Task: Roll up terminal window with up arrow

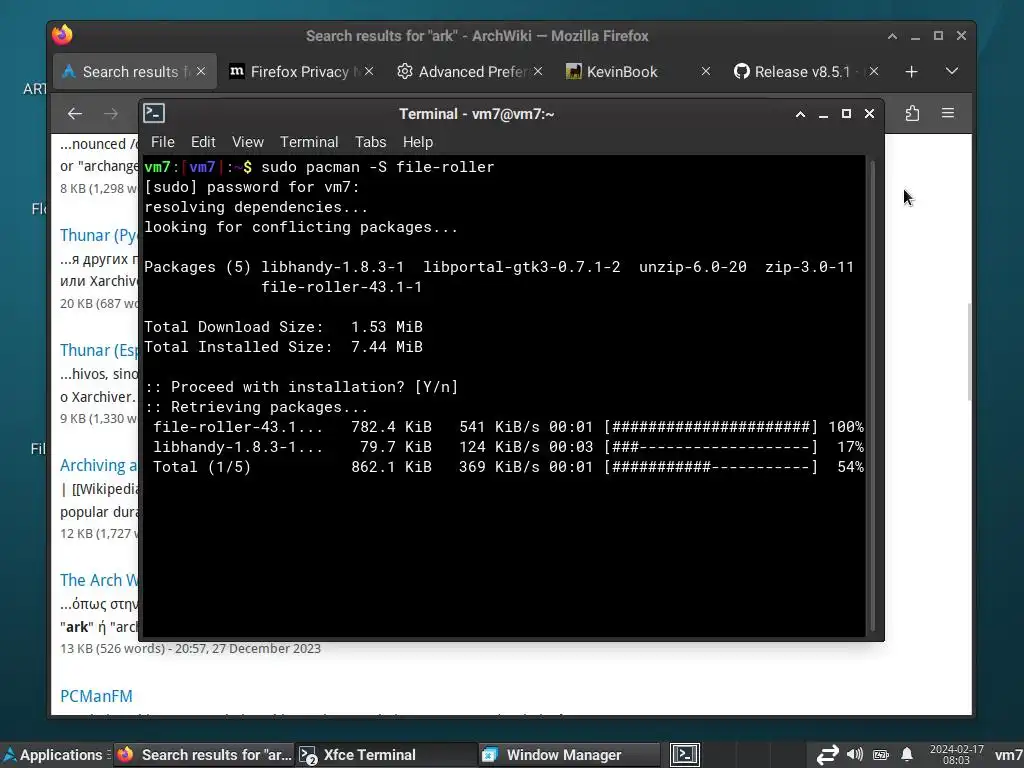Action: [800, 114]
